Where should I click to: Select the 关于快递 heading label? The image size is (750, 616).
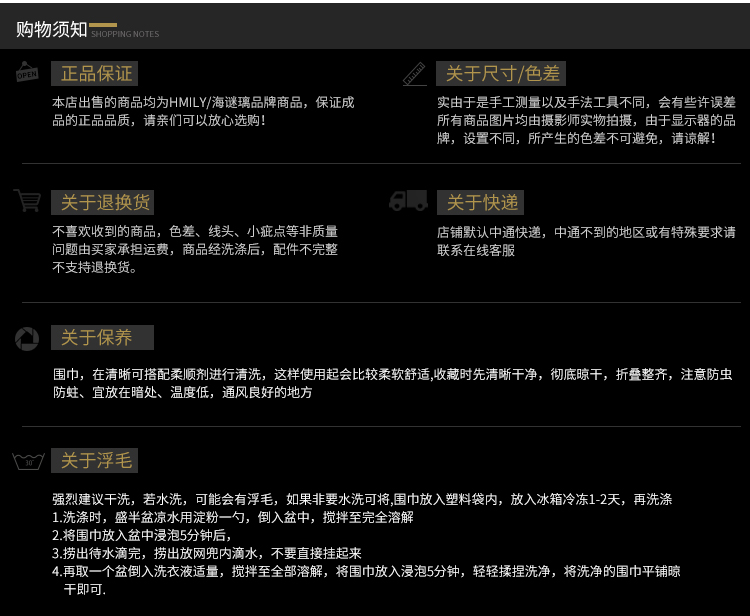482,202
